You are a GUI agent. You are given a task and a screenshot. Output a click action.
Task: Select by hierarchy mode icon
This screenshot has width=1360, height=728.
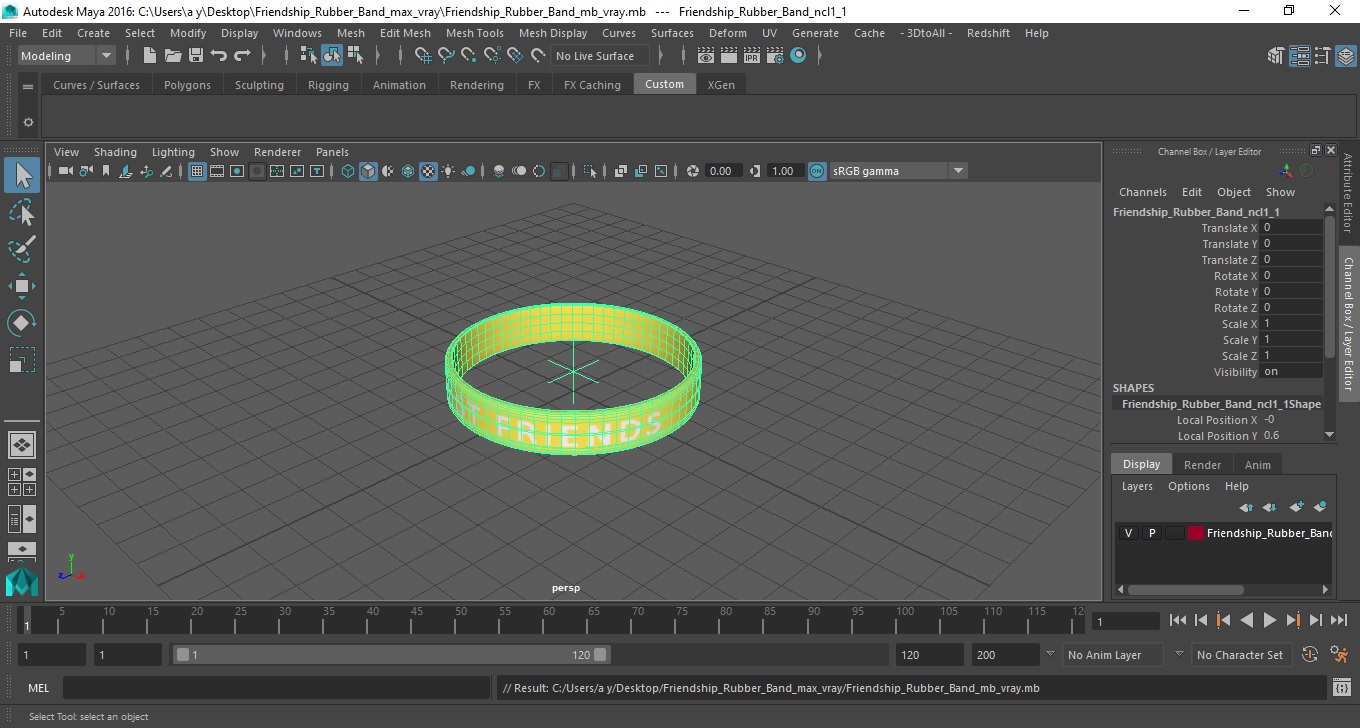(x=309, y=56)
